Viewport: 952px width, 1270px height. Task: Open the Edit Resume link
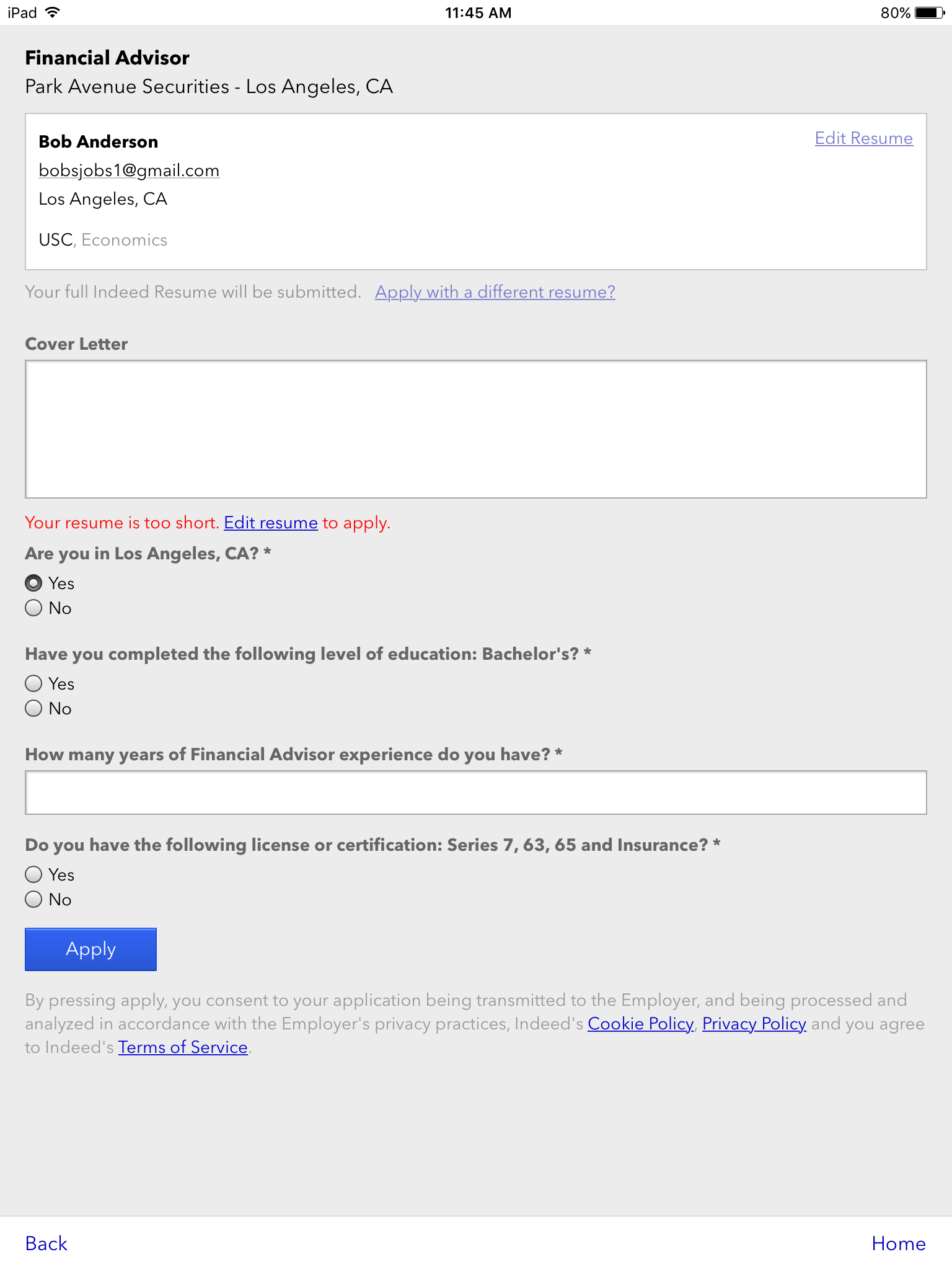click(x=863, y=138)
